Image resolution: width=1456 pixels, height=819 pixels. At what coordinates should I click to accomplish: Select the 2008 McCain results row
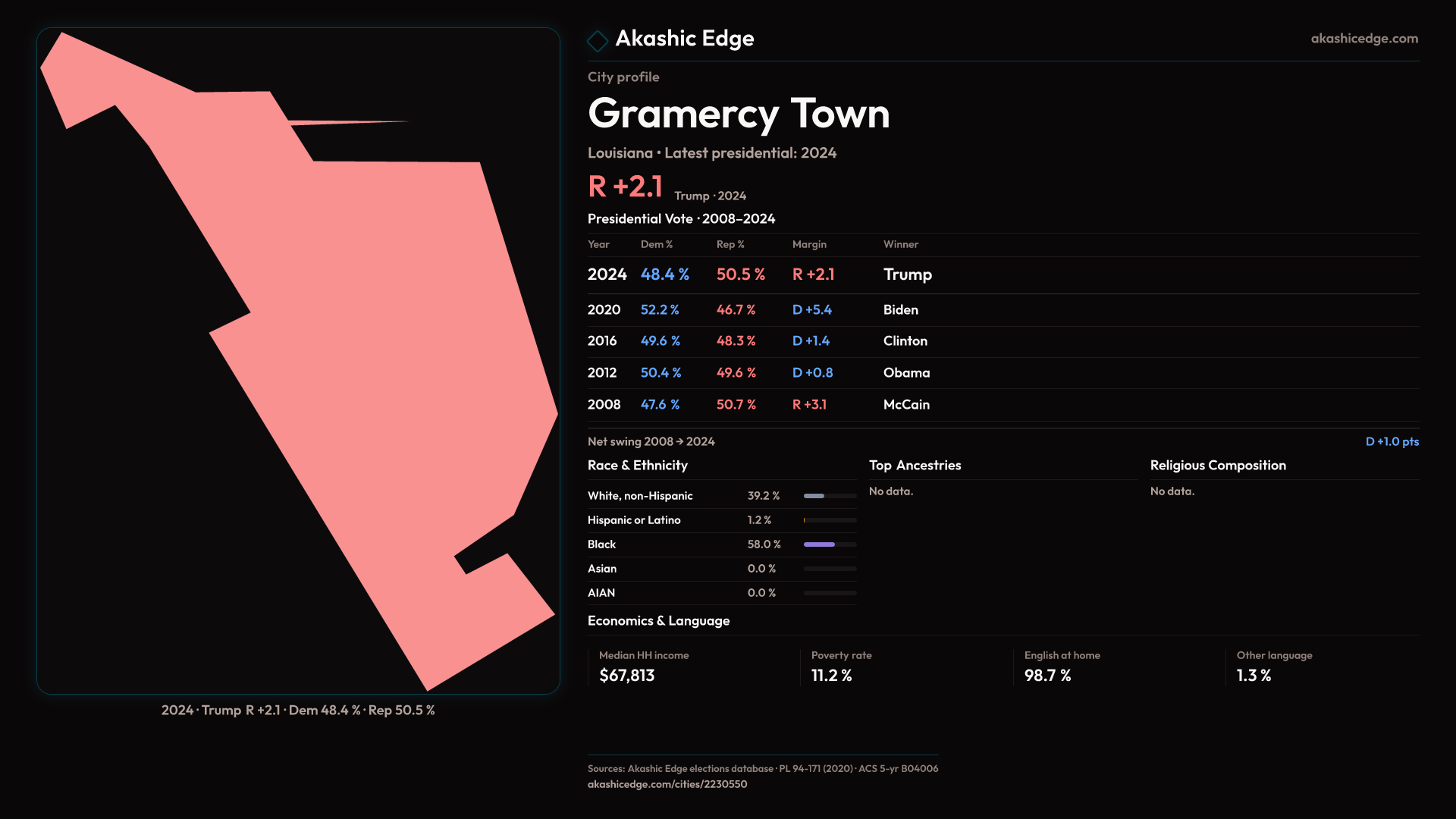[x=758, y=405]
